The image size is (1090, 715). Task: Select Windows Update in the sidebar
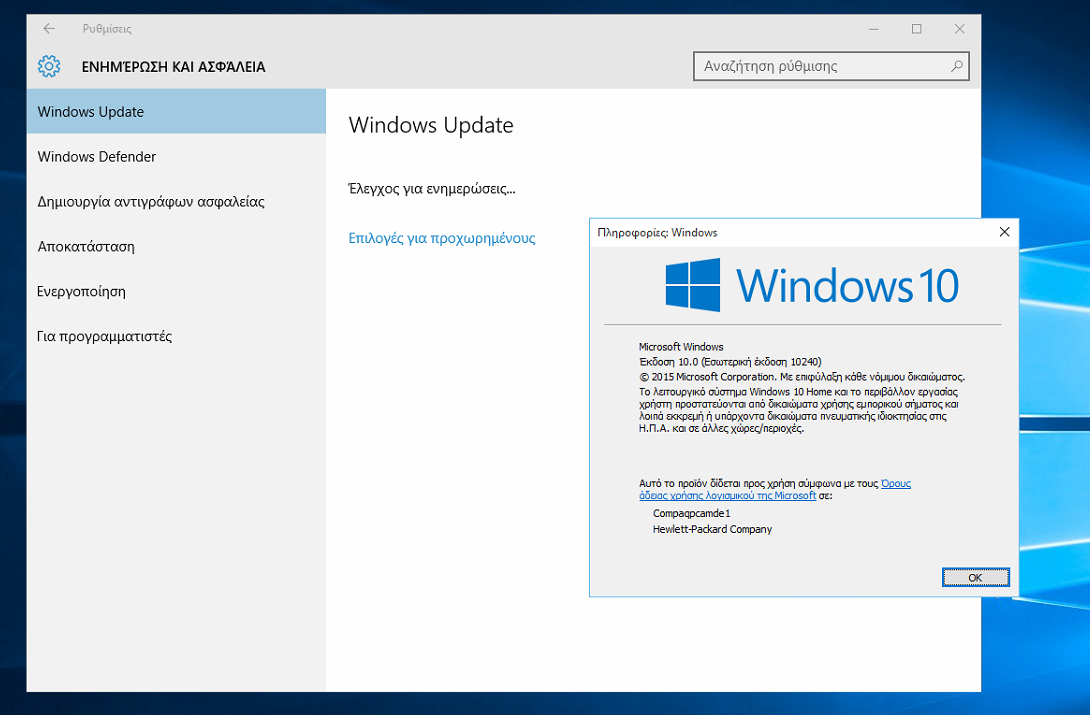[x=176, y=111]
